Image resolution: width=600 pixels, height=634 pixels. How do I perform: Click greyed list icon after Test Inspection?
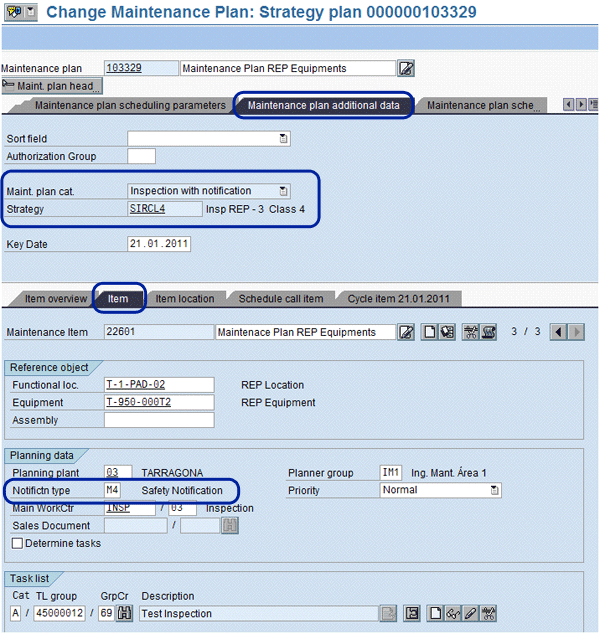pos(388,613)
